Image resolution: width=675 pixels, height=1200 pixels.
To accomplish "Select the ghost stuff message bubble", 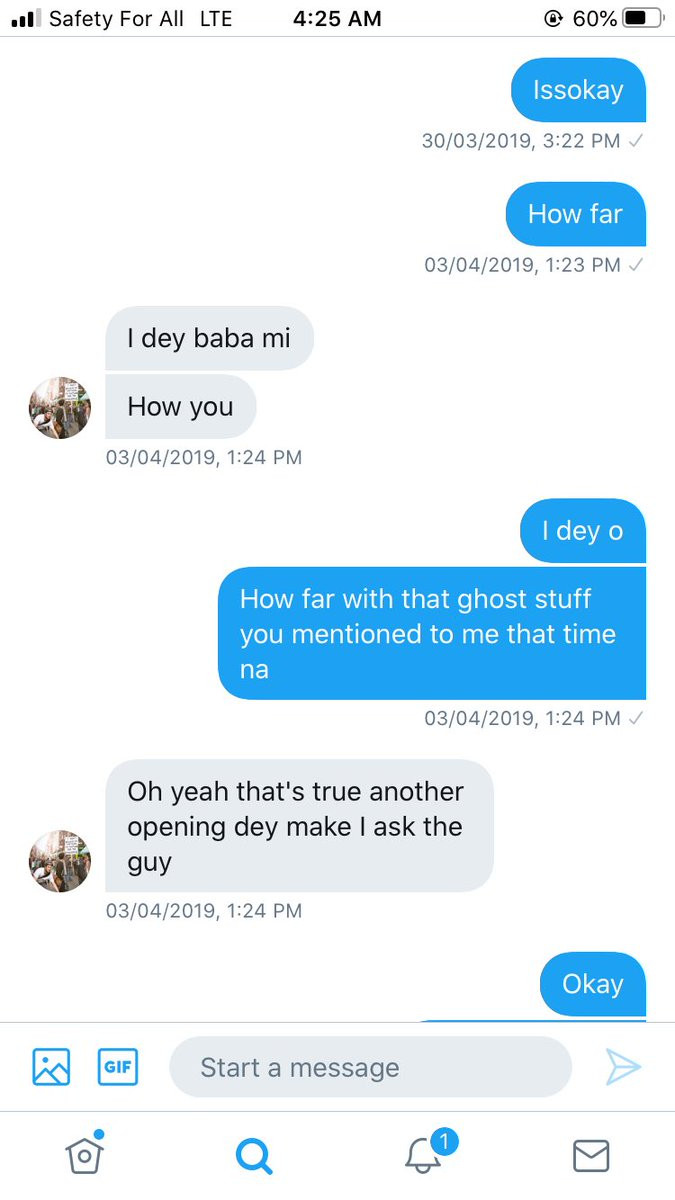I will 431,633.
